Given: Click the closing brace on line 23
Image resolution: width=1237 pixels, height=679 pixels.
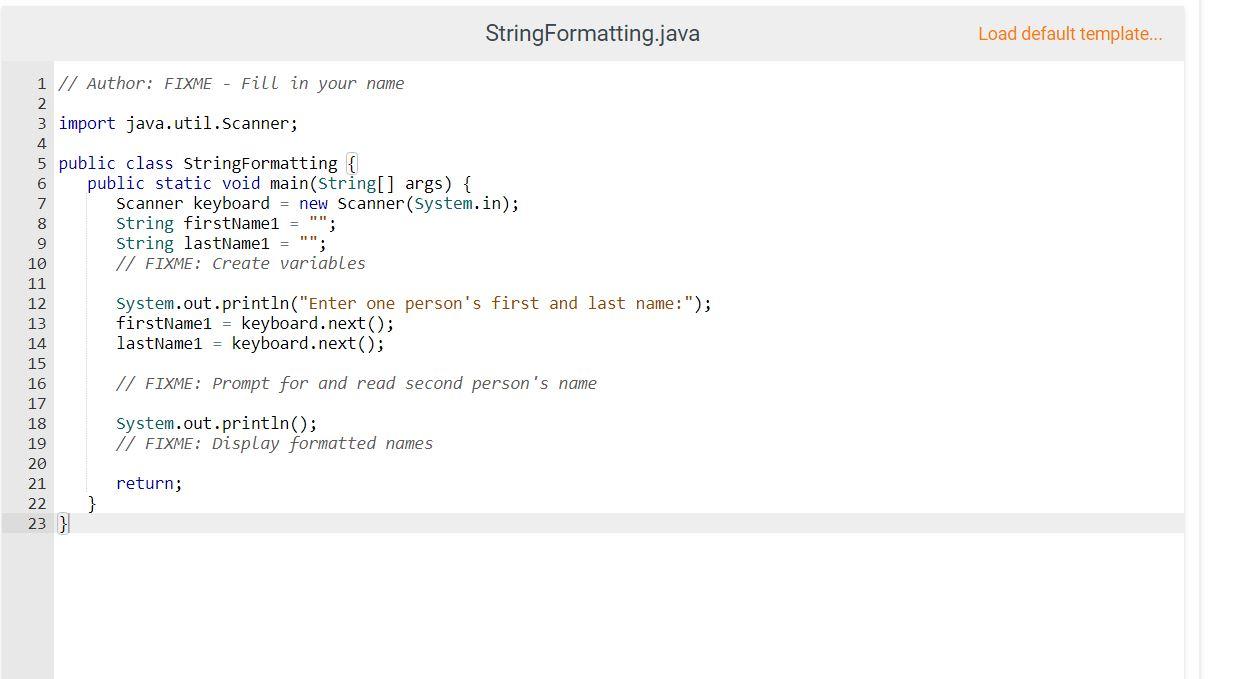Looking at the screenshot, I should coord(62,523).
